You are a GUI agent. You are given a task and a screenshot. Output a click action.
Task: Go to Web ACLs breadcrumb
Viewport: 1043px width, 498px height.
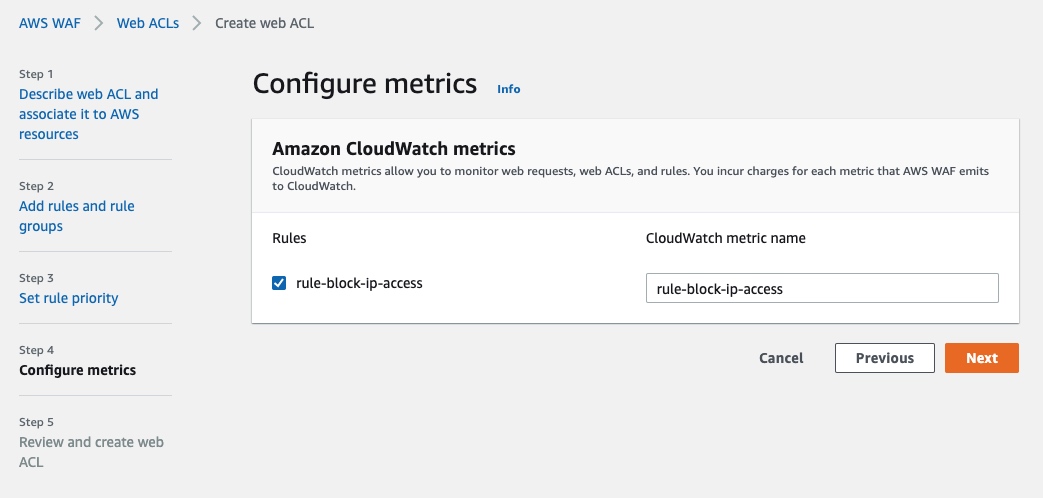(148, 22)
